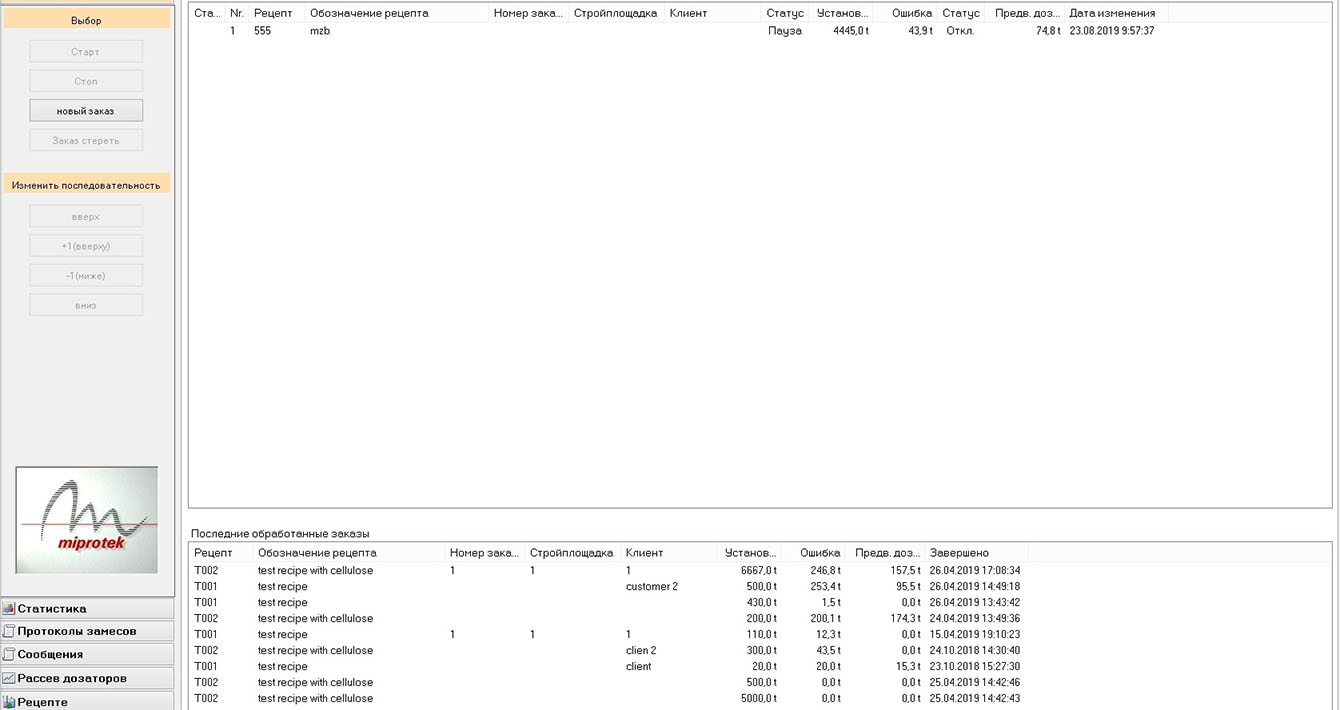Sort processed orders by Завершено column
The width and height of the screenshot is (1340, 710).
[x=958, y=553]
